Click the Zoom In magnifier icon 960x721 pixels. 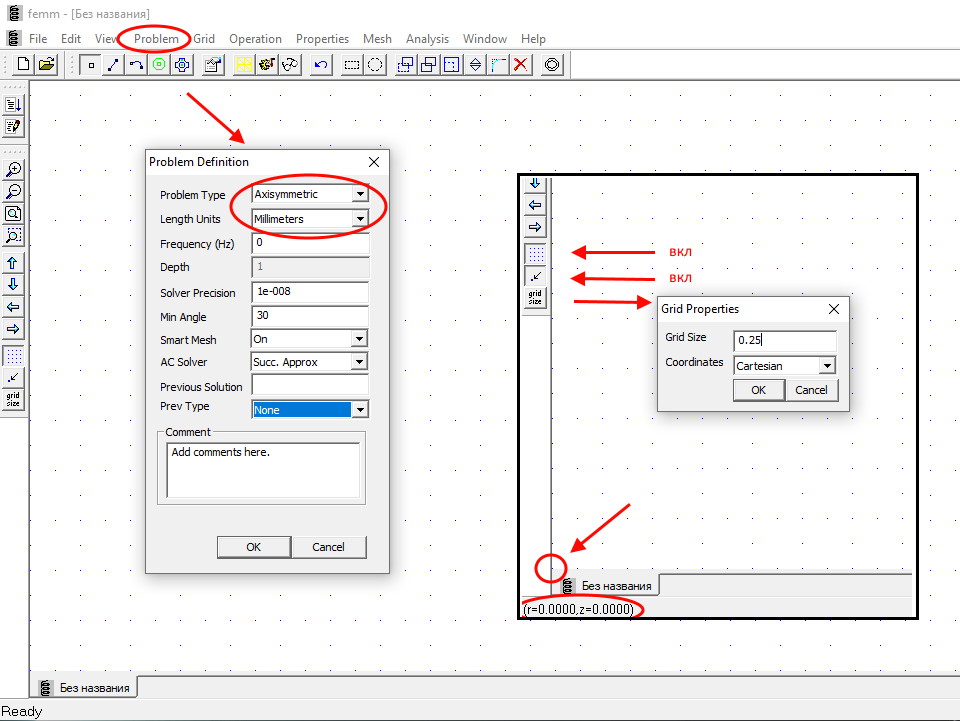pos(13,169)
